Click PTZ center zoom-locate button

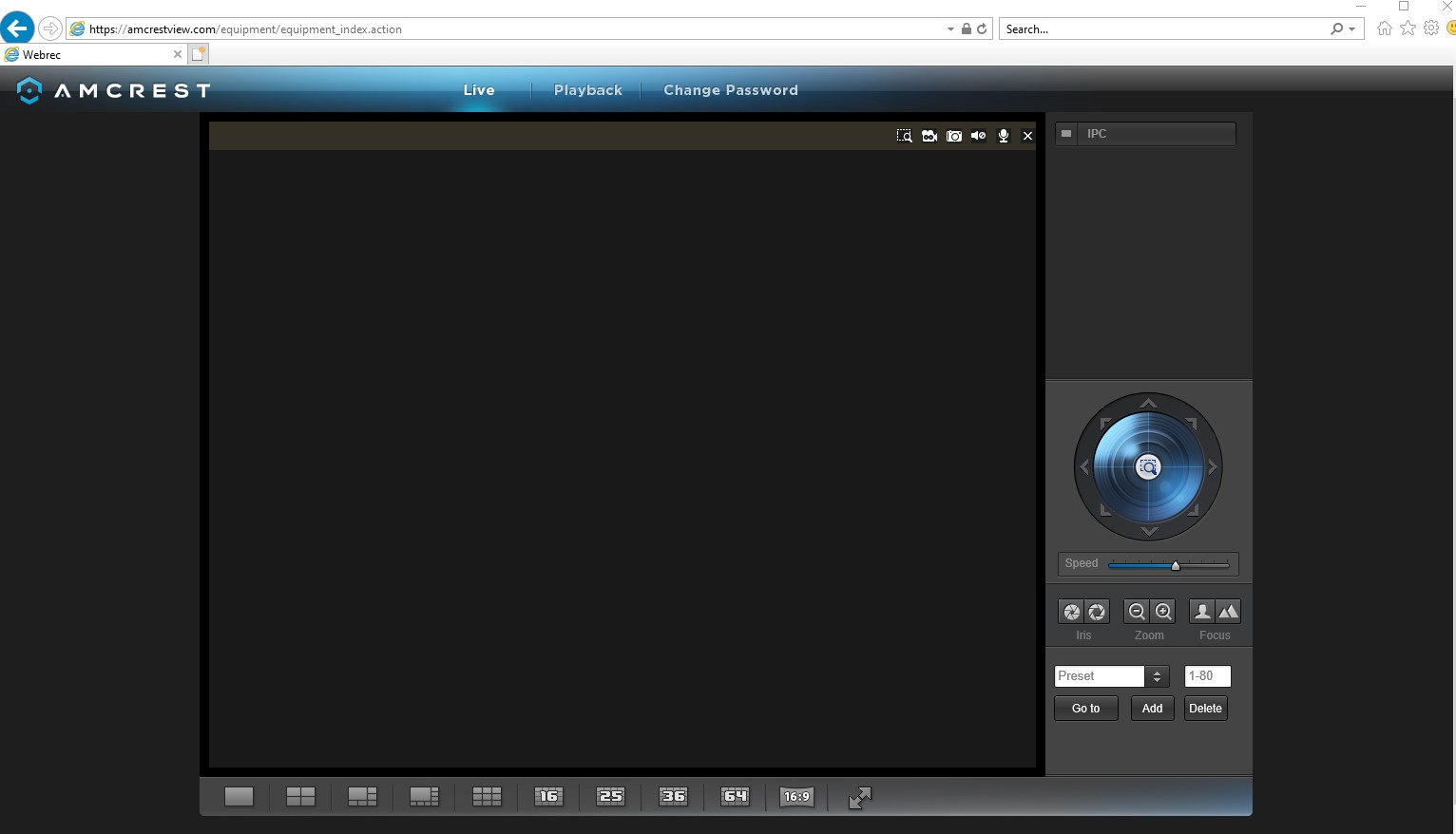pos(1148,467)
